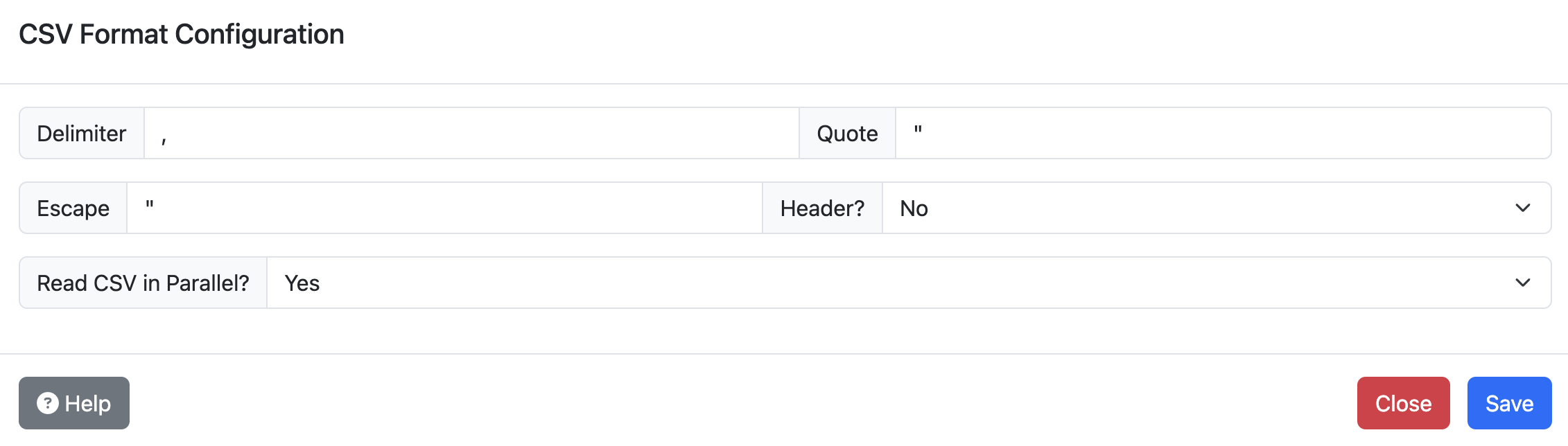Click into the Quote character field
Image resolution: width=1568 pixels, height=446 pixels.
tap(1223, 133)
